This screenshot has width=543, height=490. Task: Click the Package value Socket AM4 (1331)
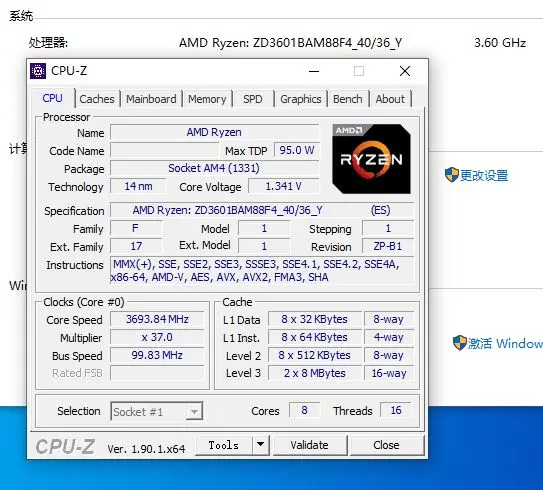coord(214,168)
